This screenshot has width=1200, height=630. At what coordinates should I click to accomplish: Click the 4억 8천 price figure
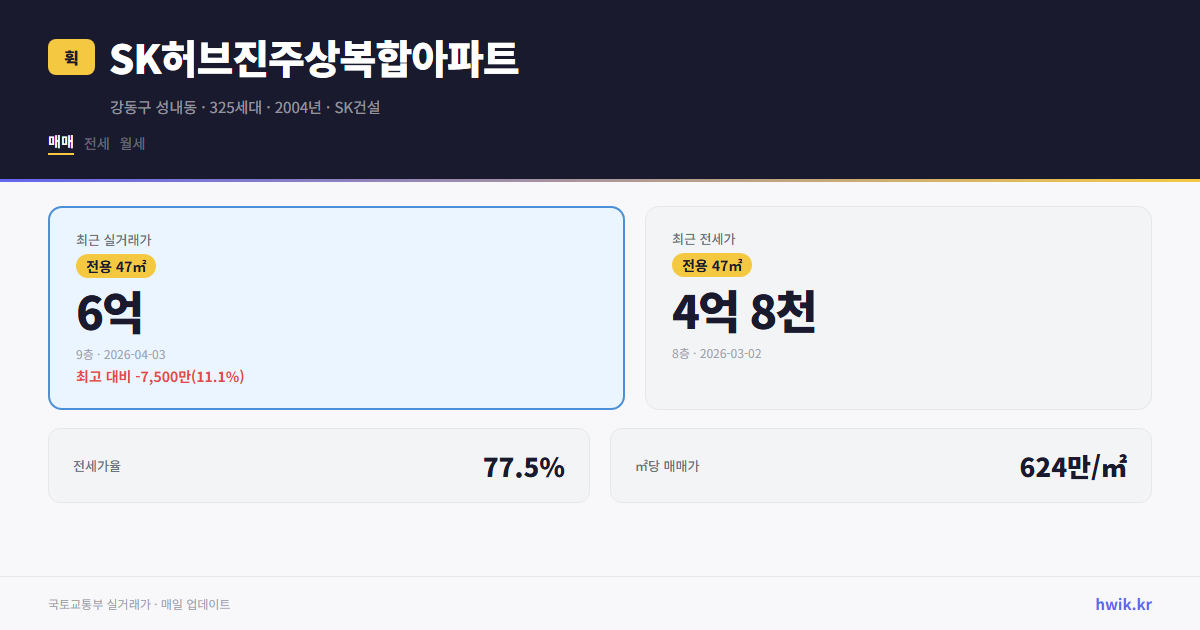[x=745, y=311]
